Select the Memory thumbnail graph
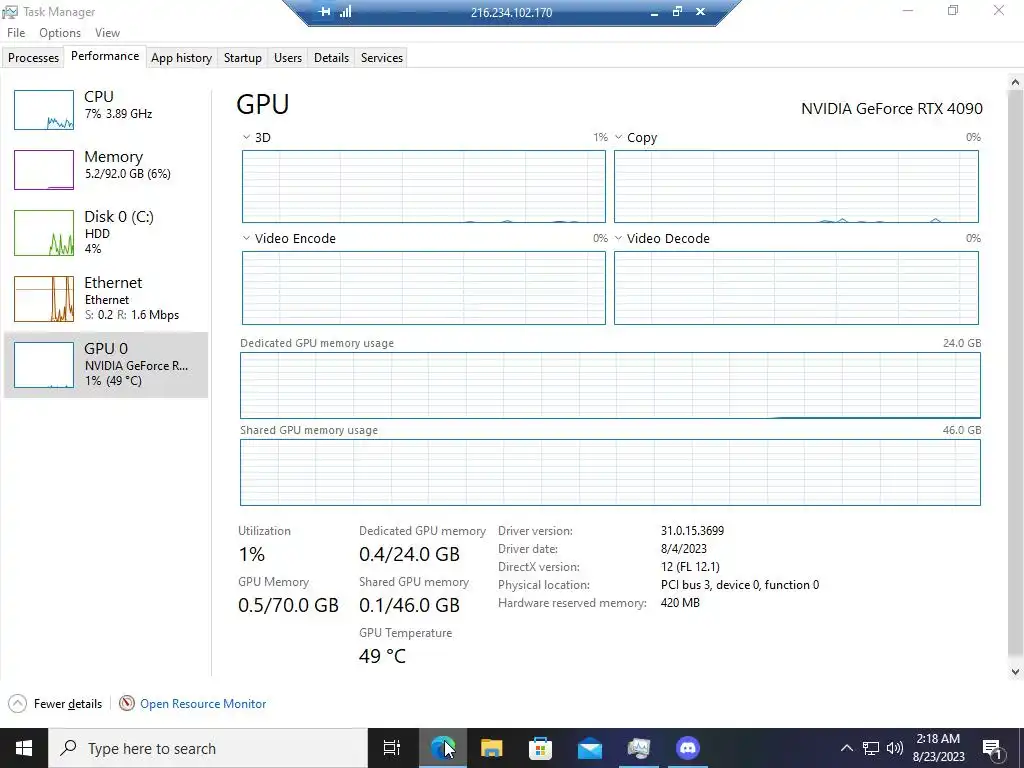1024x768 pixels. tap(44, 170)
